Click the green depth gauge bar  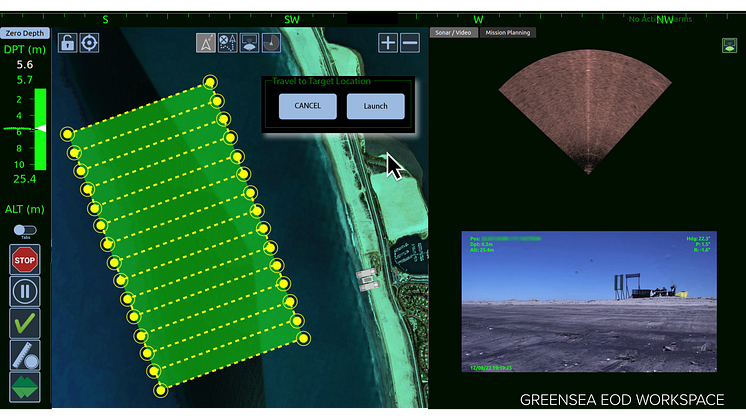40,129
